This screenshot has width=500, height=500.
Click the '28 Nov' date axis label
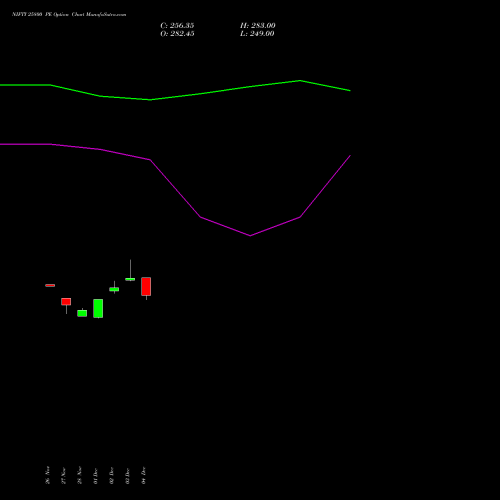[80, 475]
